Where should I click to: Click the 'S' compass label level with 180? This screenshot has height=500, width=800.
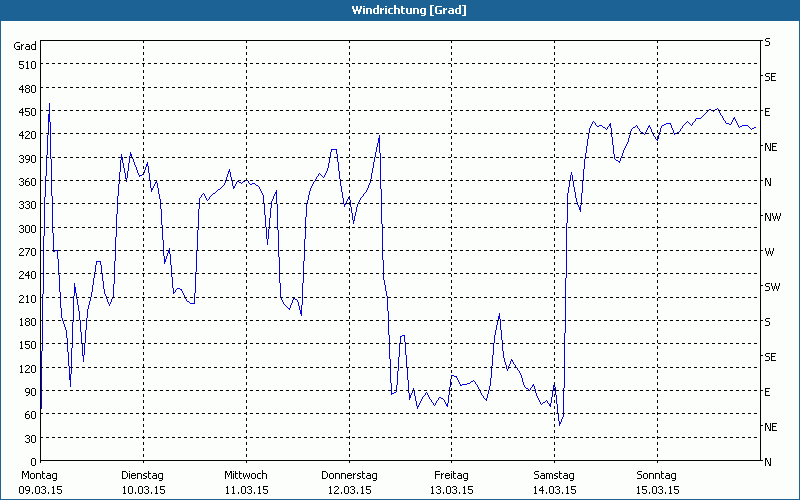767,322
